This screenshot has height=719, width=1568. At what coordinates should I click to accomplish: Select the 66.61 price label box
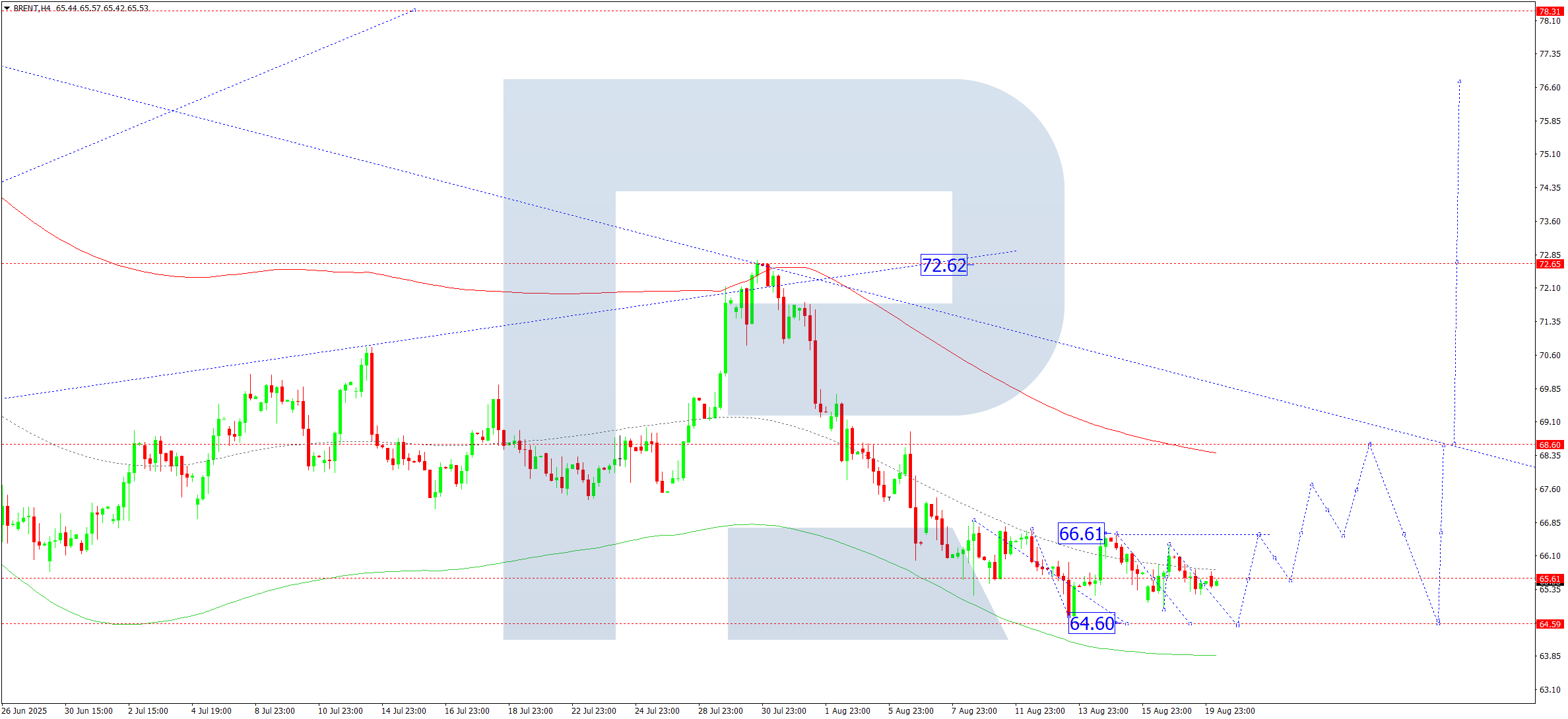pyautogui.click(x=1080, y=534)
